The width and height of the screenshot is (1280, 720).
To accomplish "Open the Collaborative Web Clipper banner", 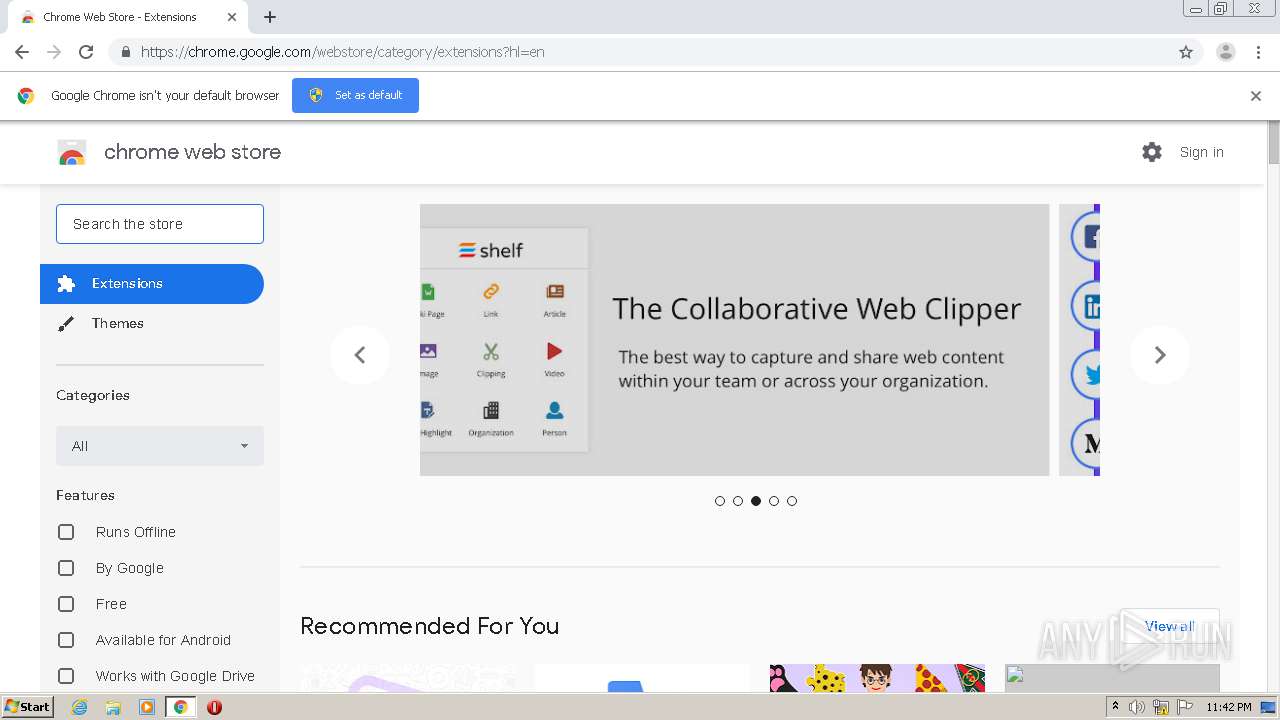I will coord(734,340).
